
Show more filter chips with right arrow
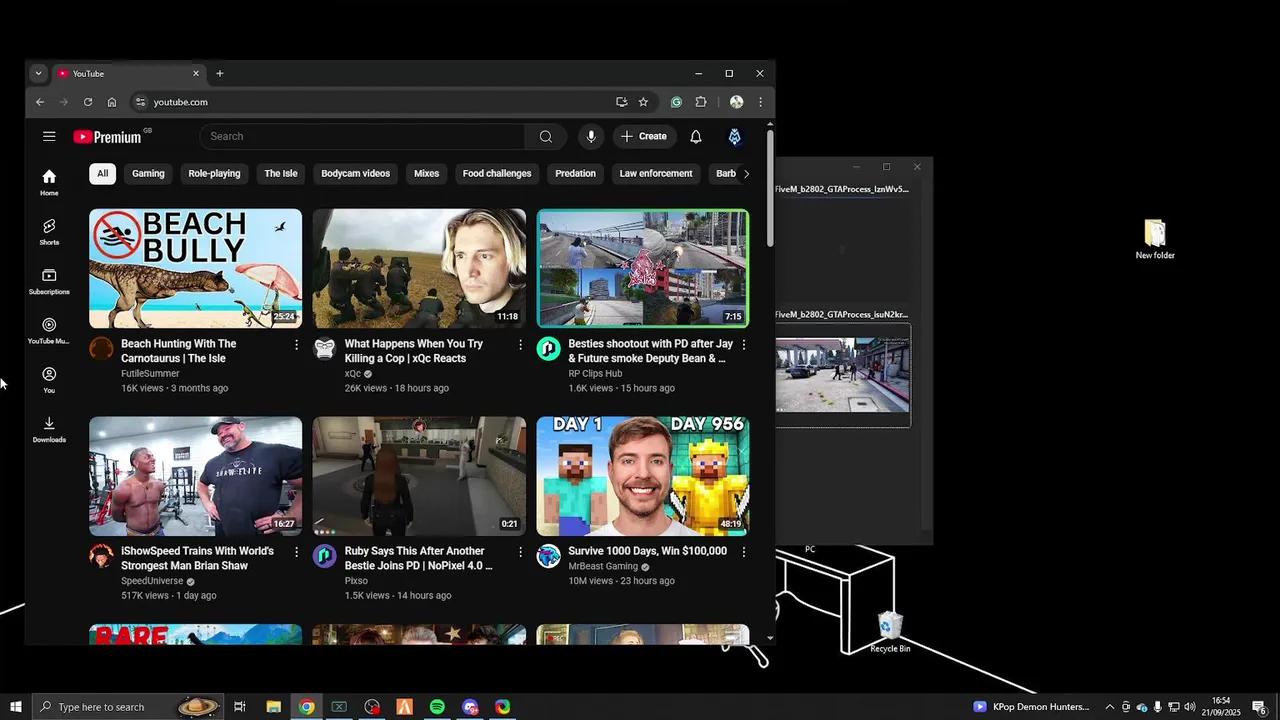click(x=746, y=174)
